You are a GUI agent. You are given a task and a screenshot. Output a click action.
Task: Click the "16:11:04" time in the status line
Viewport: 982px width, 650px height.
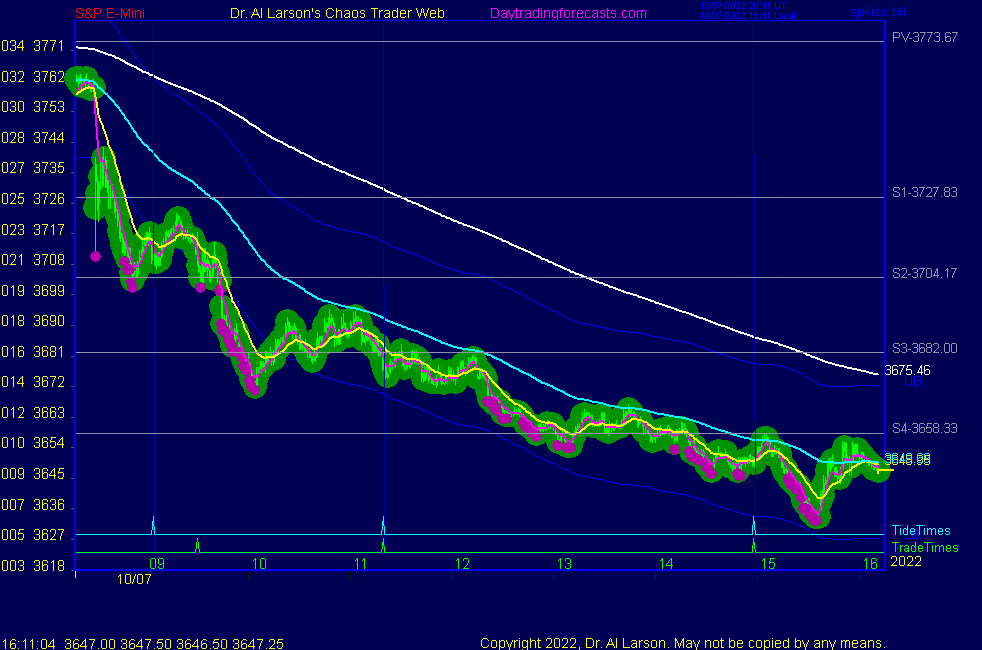point(28,644)
